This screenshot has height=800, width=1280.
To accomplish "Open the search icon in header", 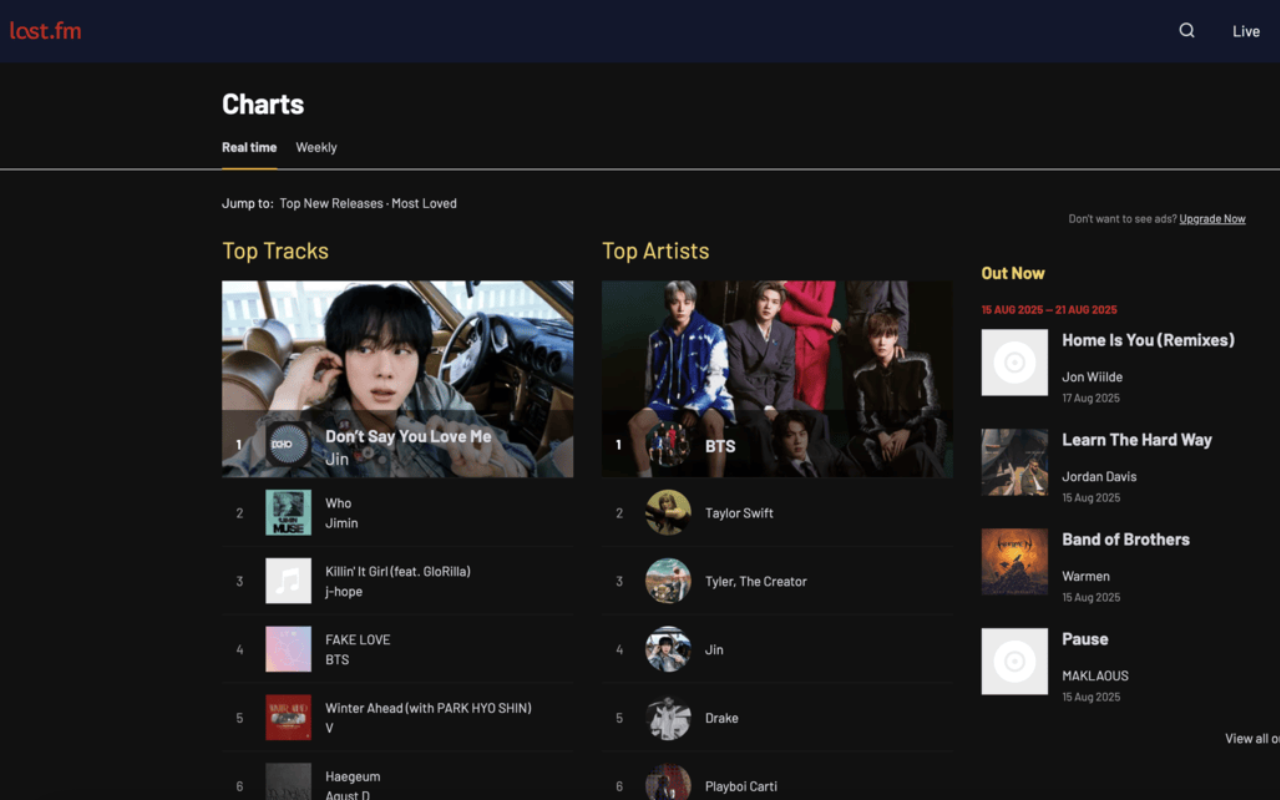I will (1187, 31).
